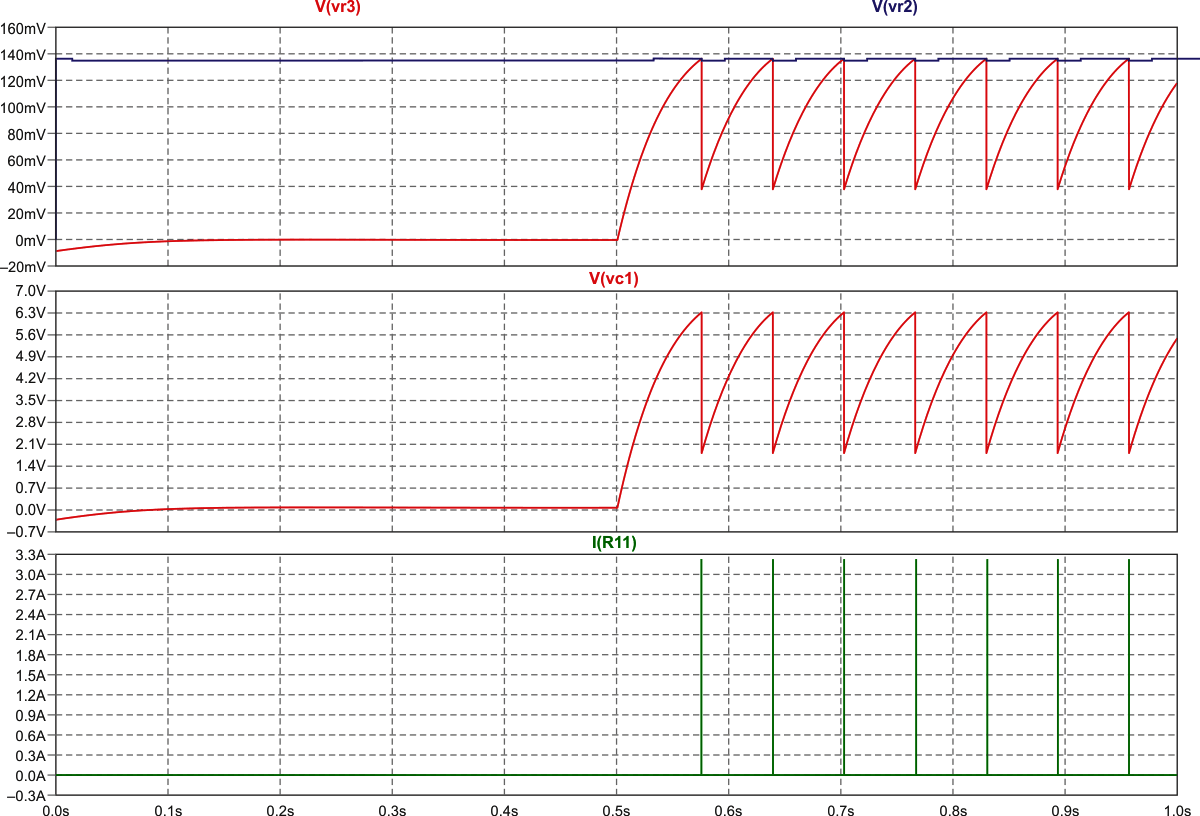
Task: Click the 0.5s time axis label
Action: (x=616, y=809)
